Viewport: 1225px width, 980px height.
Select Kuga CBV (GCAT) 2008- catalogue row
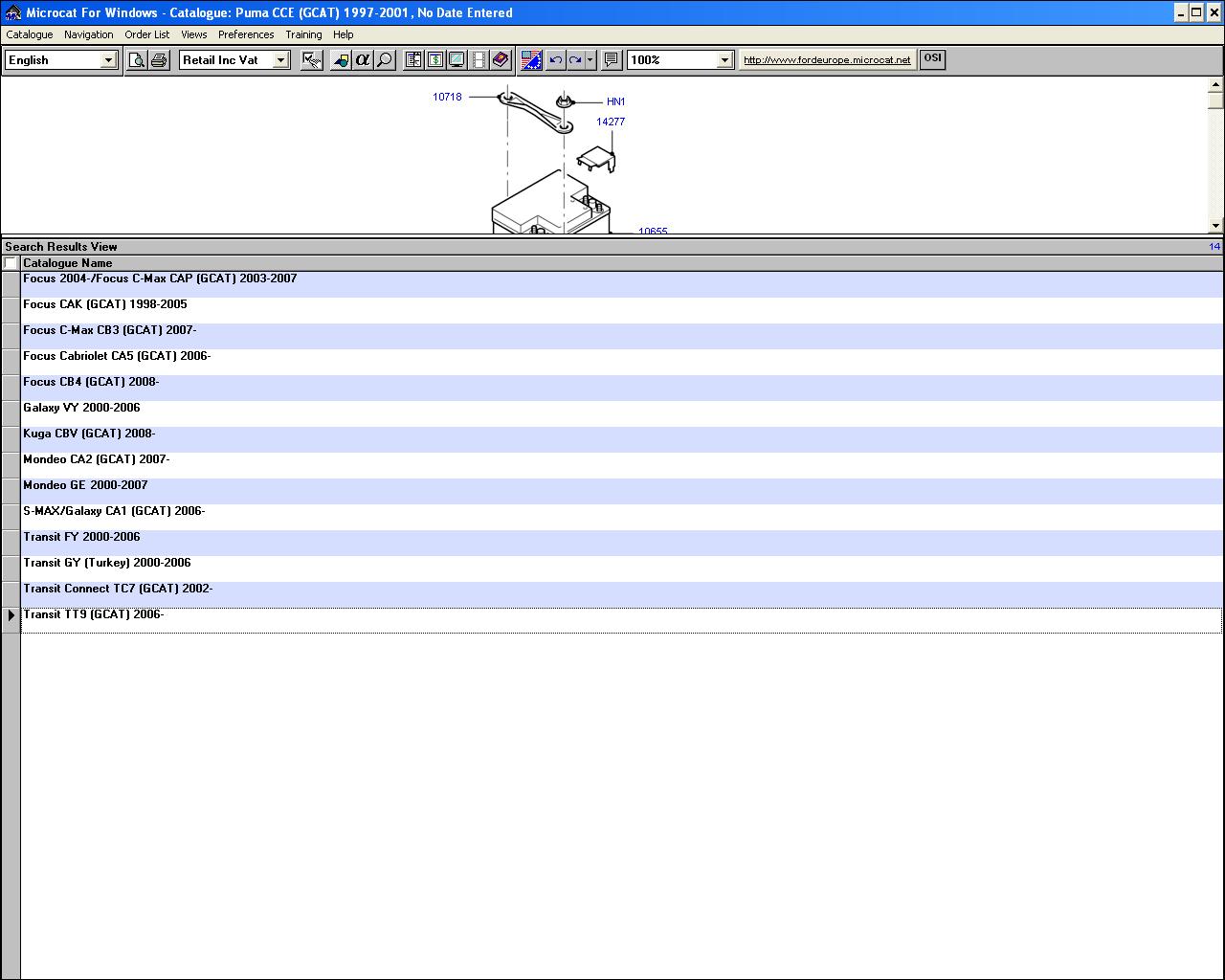pyautogui.click(x=89, y=434)
